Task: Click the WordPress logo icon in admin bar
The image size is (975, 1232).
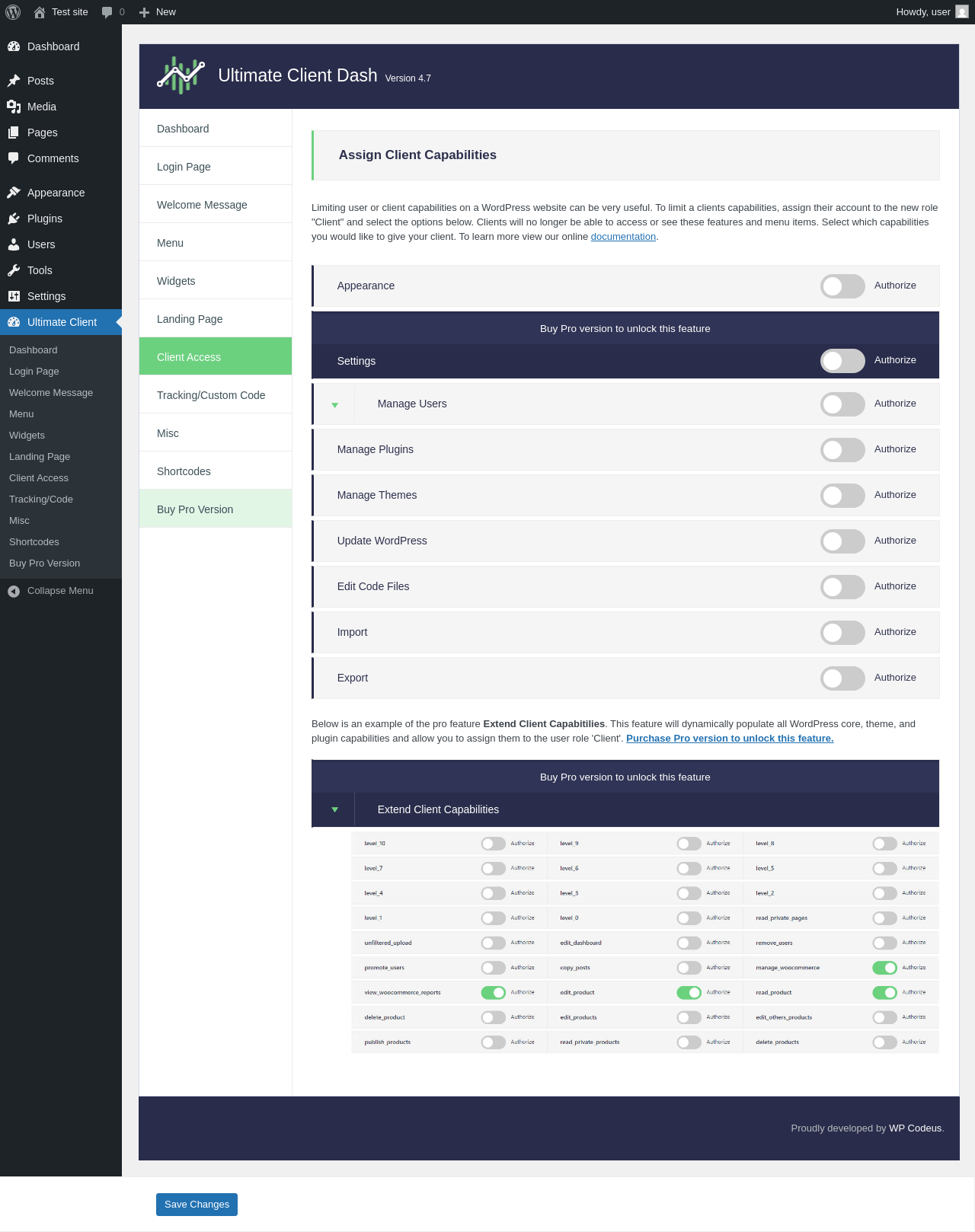Action: 13,12
